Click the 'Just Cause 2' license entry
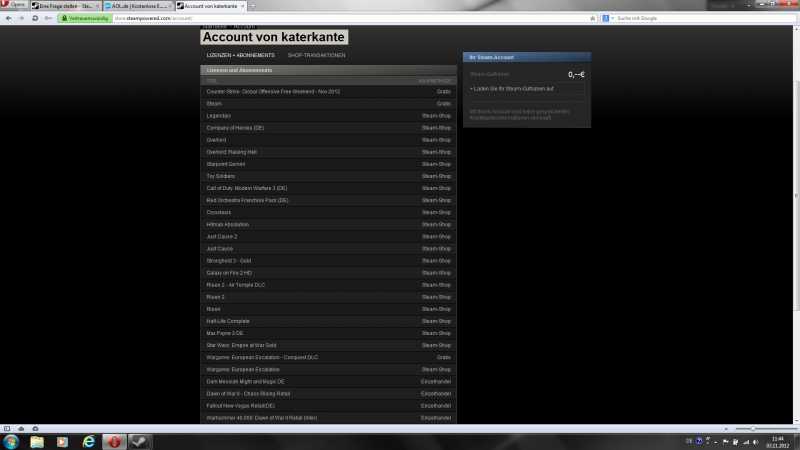Screen dimensions: 800x450 (329, 237)
